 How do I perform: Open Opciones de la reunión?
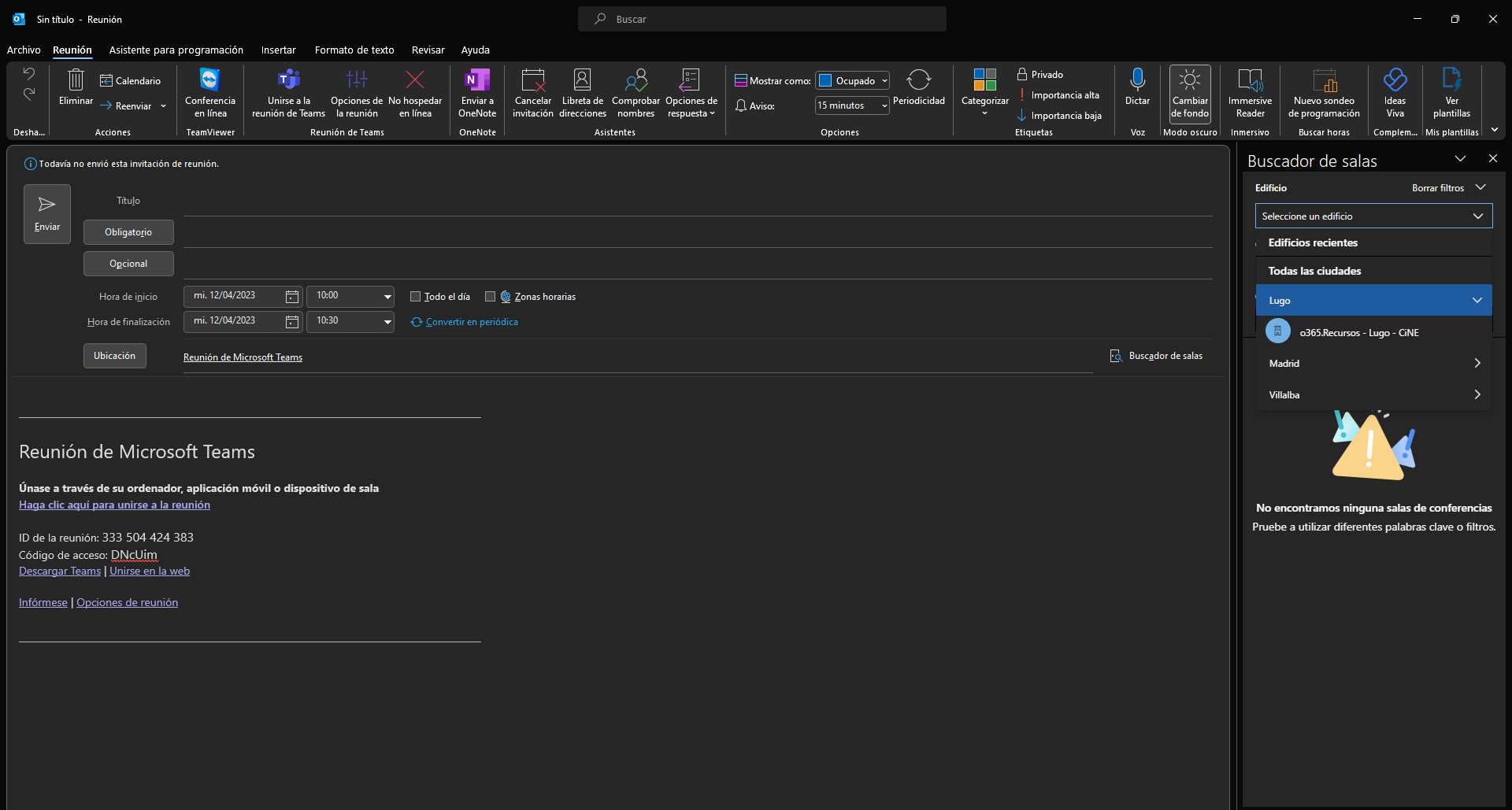point(357,93)
